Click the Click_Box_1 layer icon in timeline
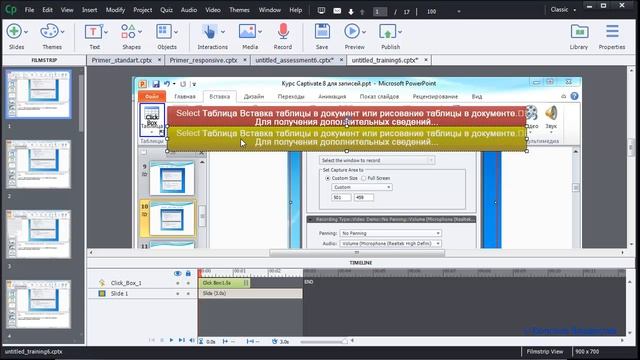This screenshot has width=640, height=360. point(102,282)
